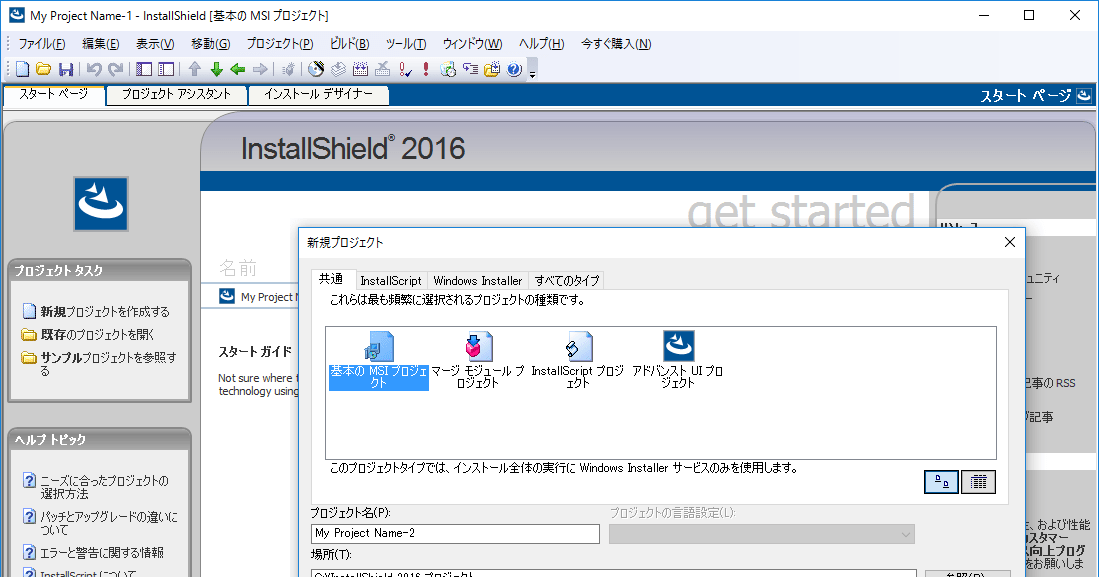This screenshot has height=577, width=1099.
Task: Select the InstallScript tab in the dialog
Action: [390, 280]
